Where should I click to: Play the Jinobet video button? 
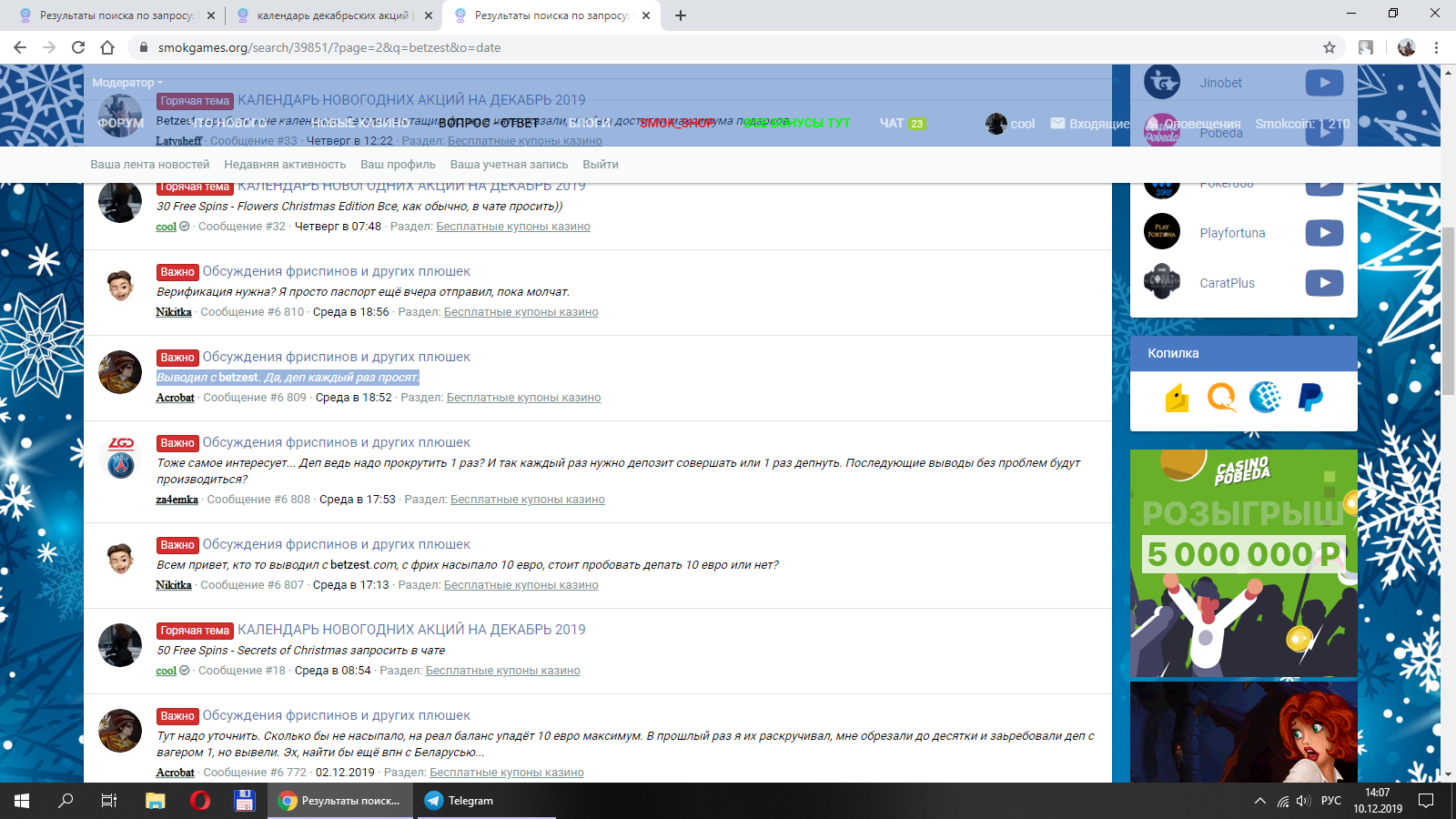click(x=1324, y=83)
